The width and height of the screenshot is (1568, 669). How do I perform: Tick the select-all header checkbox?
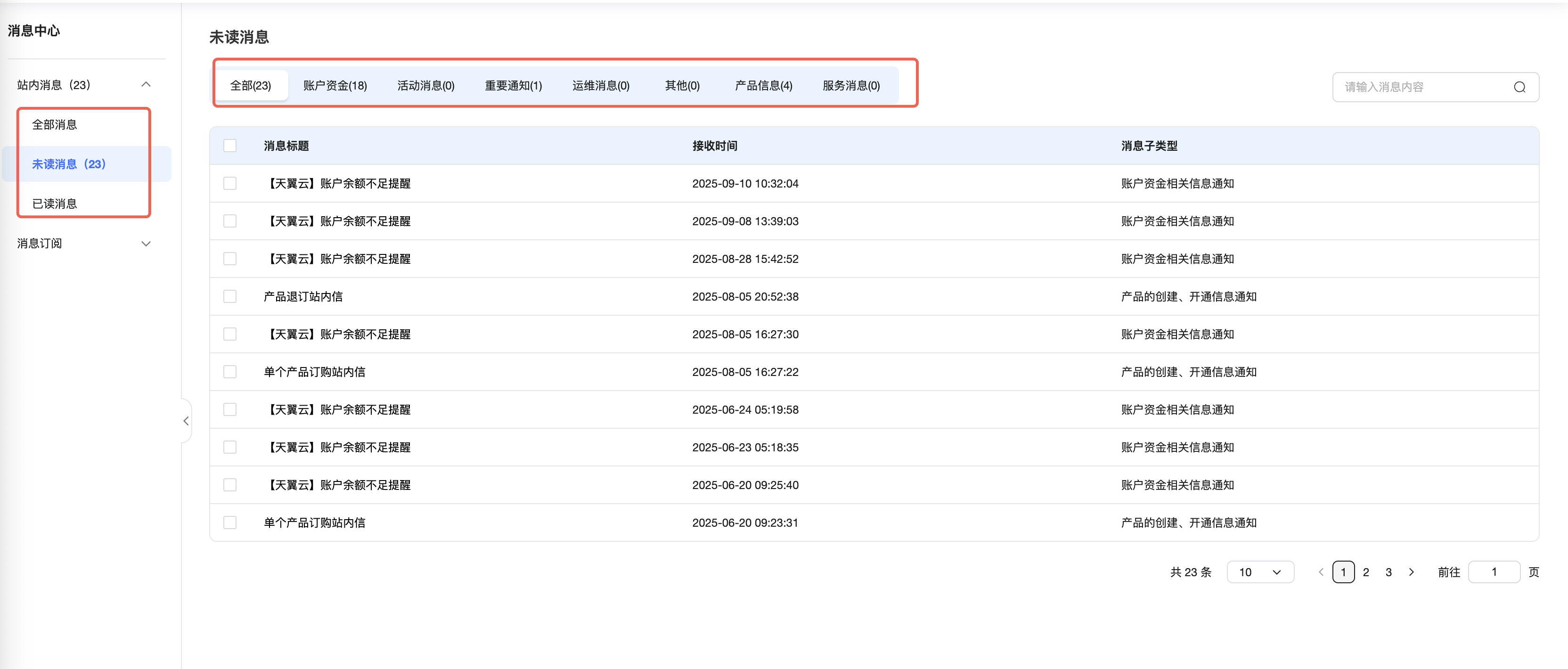tap(229, 146)
